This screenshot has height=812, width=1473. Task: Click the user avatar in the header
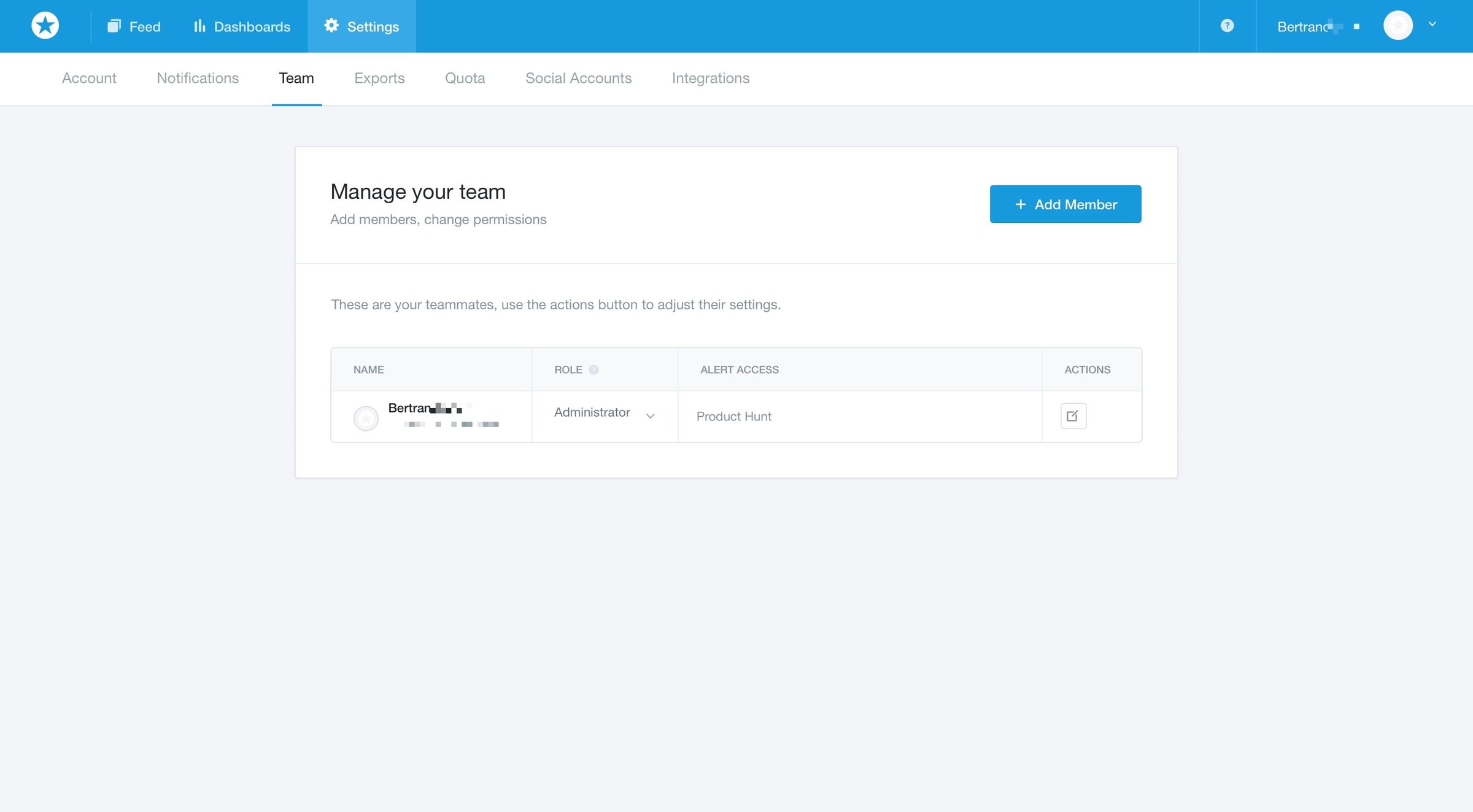pos(1398,26)
